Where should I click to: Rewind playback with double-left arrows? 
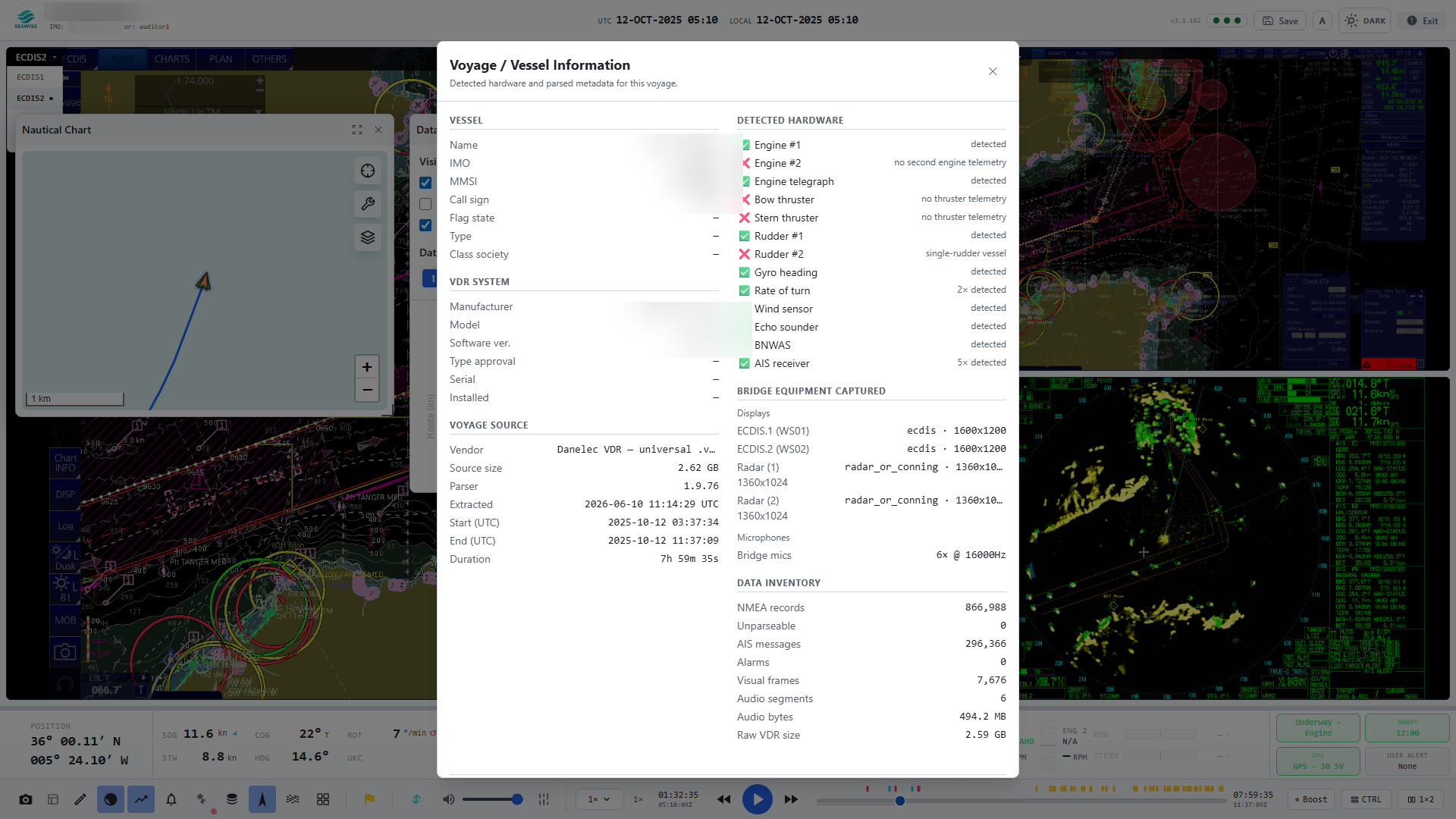pos(724,799)
